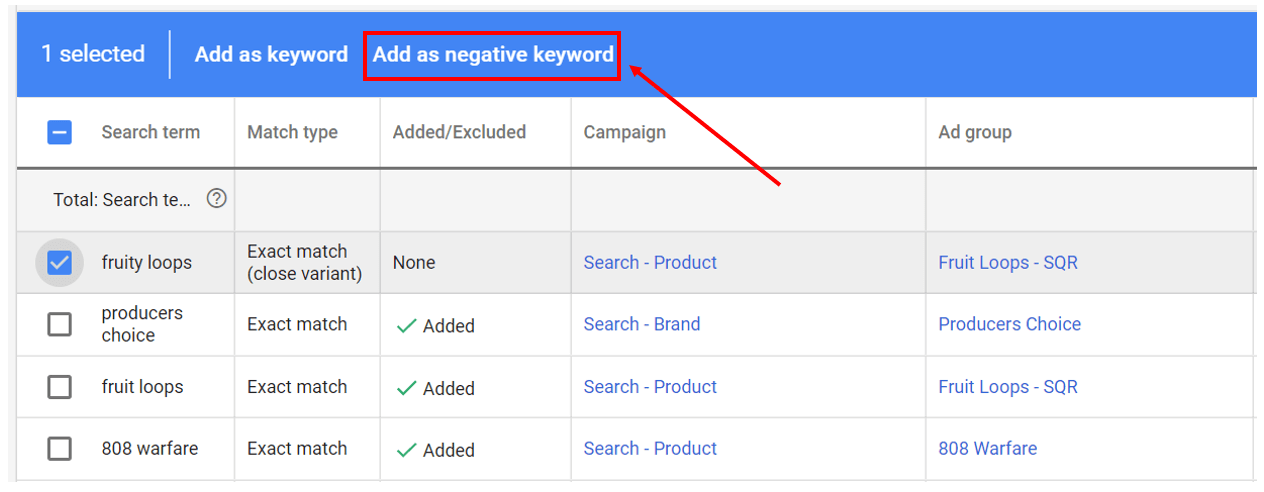Open Fruit Loops - SQR ad group for fruity loops
The height and width of the screenshot is (492, 1264).
1007,263
